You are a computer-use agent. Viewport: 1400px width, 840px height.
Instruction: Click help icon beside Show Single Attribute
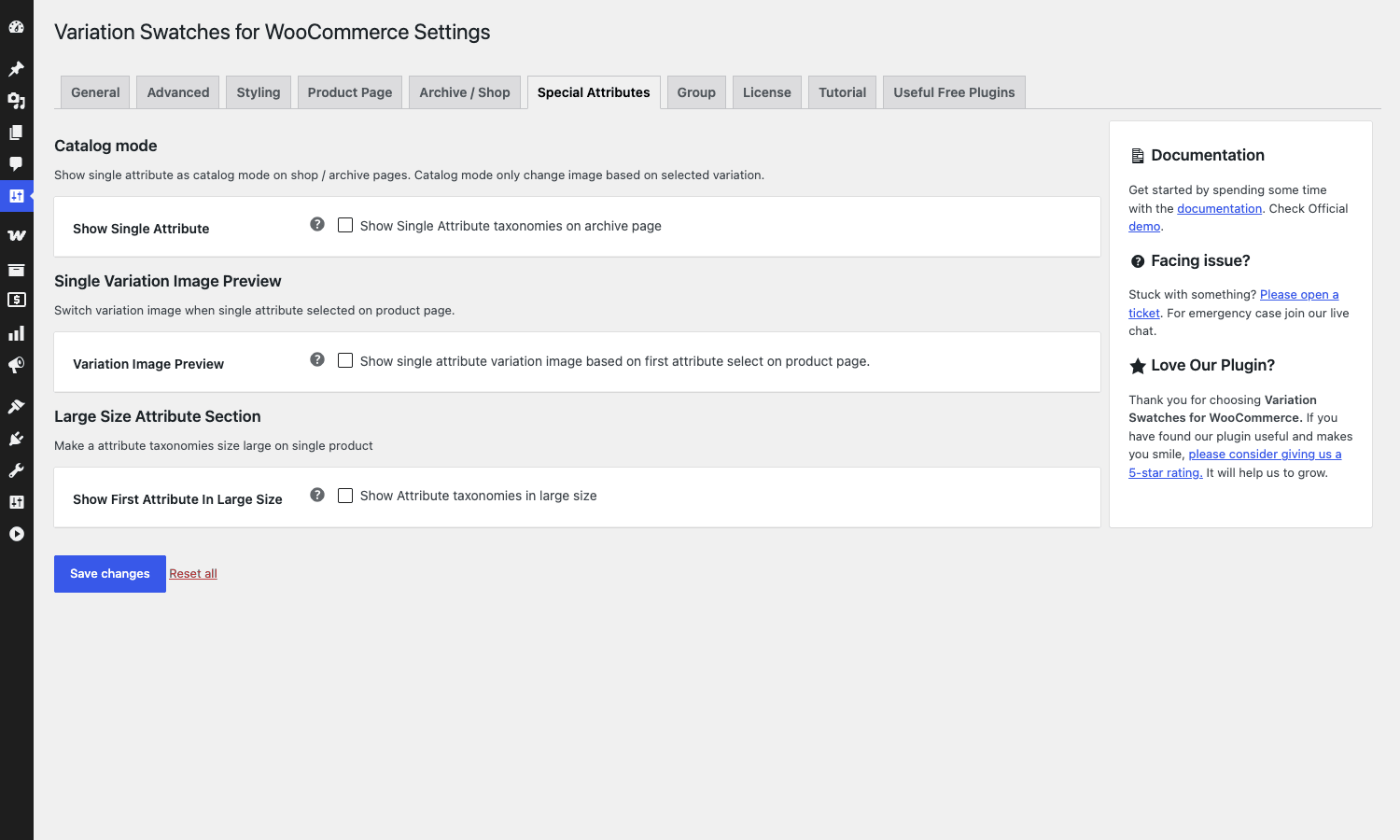[x=317, y=224]
